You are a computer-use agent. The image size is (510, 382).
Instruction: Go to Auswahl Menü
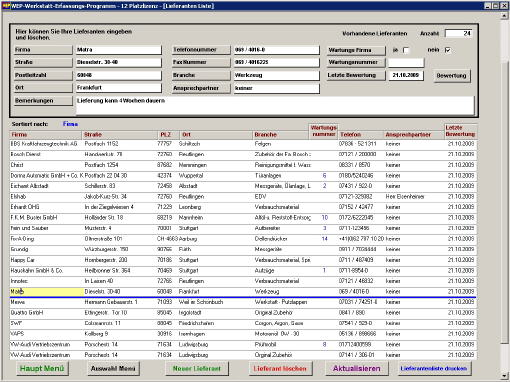(x=113, y=369)
